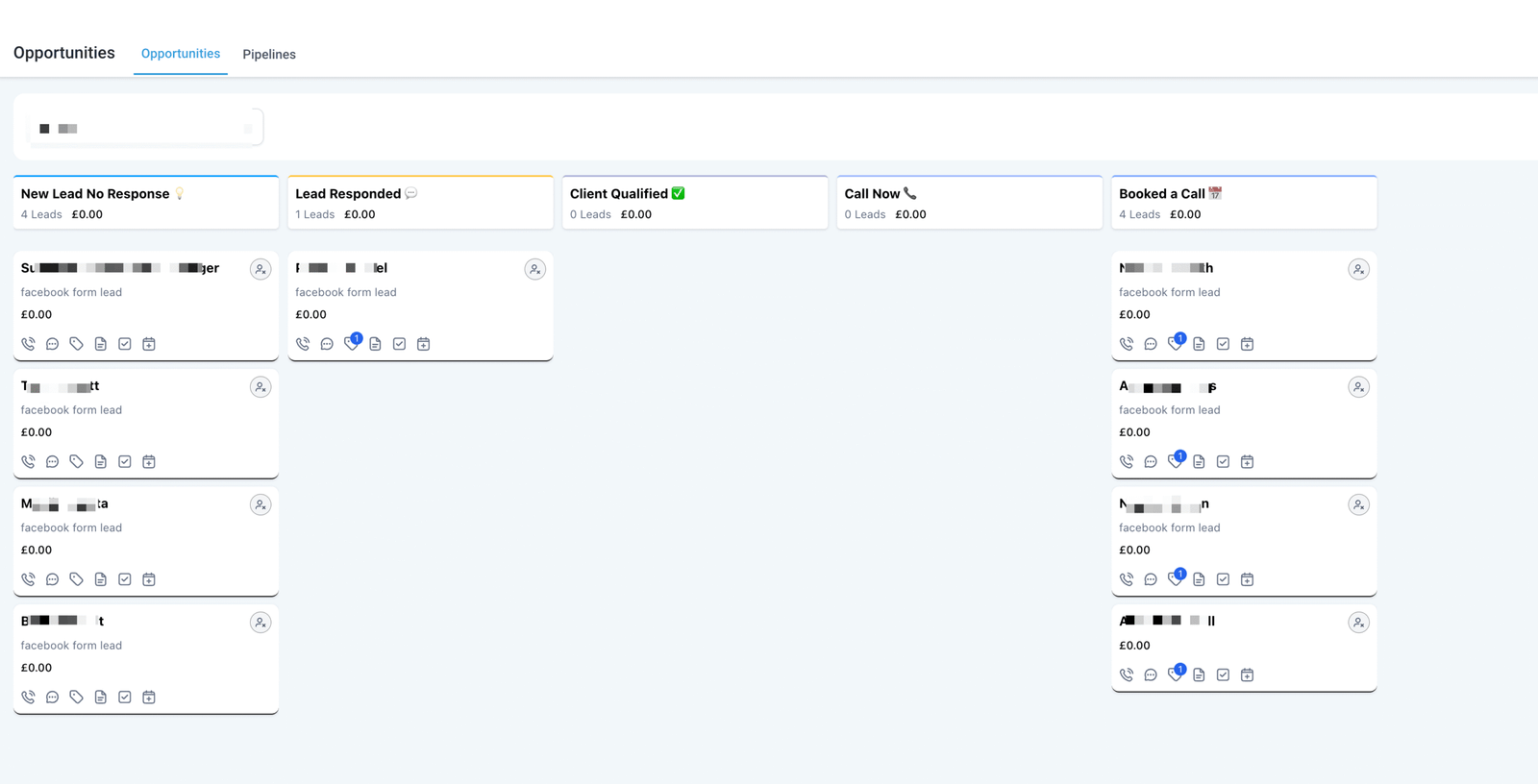Click tag icon on bottom New Lead No Response card
1538x784 pixels.
point(76,698)
